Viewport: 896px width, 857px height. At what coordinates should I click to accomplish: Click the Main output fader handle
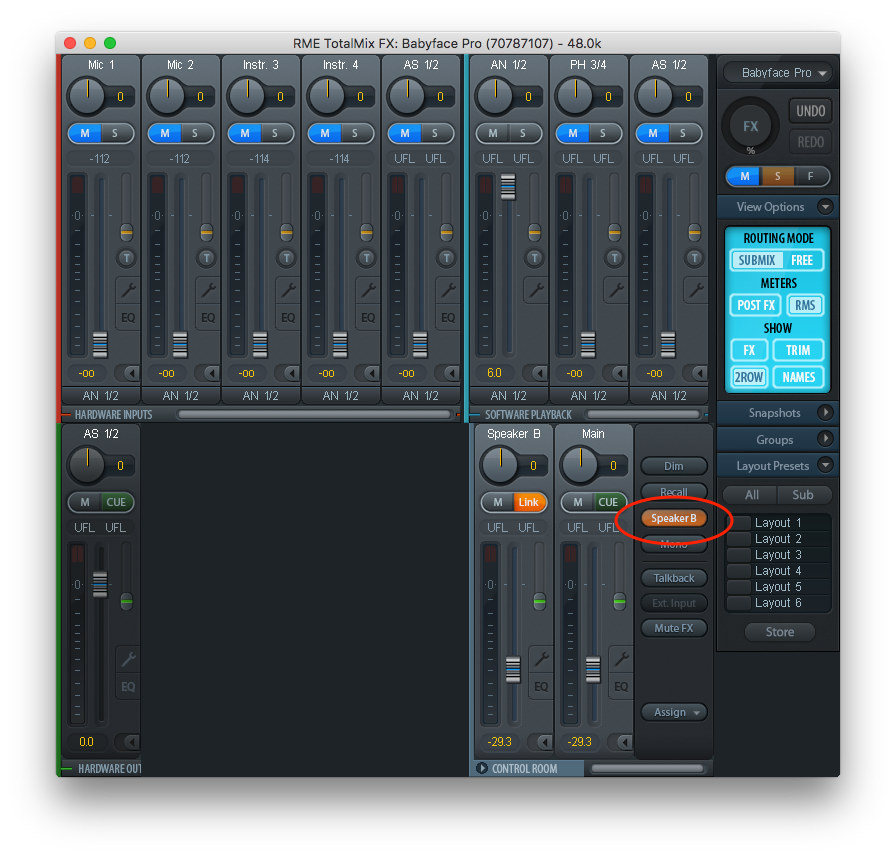pos(593,670)
